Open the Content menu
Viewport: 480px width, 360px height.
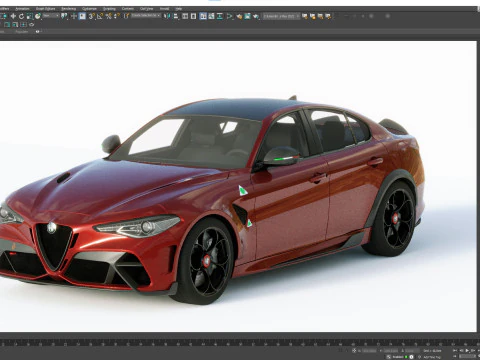click(x=128, y=9)
